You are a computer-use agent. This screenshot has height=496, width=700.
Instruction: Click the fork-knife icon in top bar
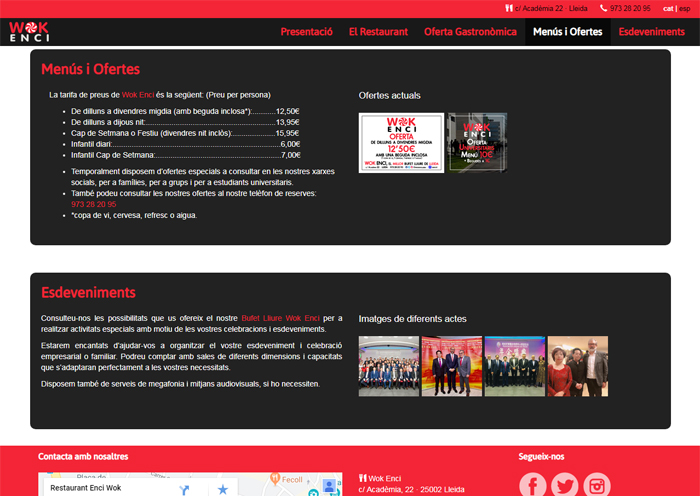pyautogui.click(x=508, y=8)
